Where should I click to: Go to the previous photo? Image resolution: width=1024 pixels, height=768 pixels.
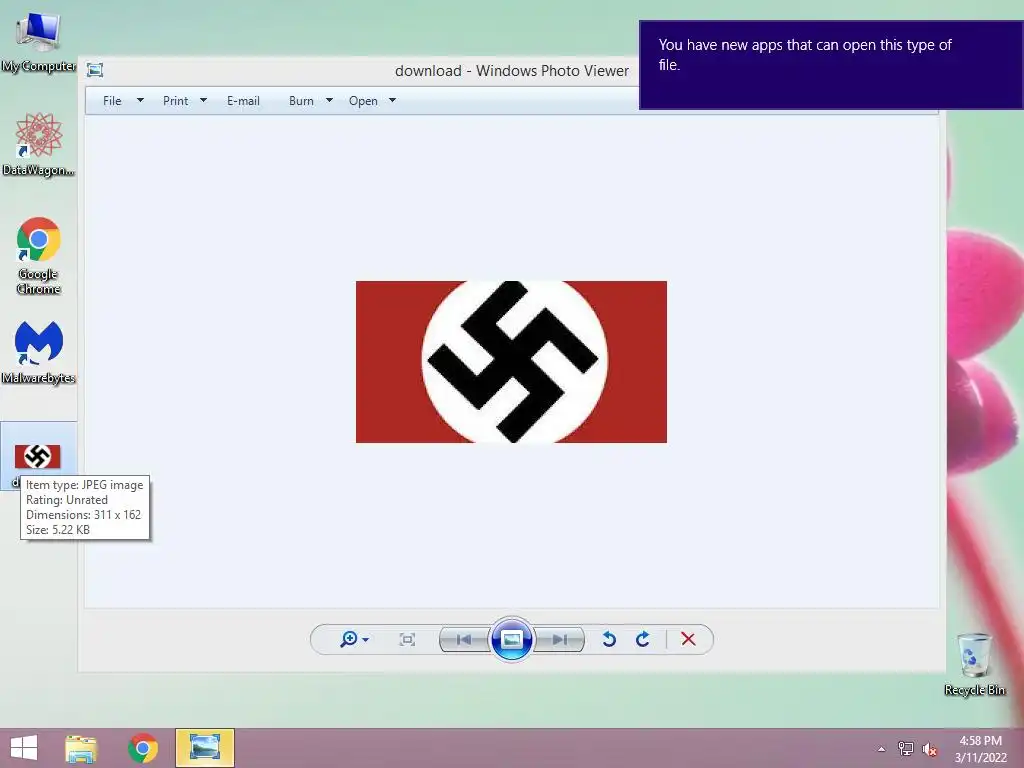[x=464, y=639]
